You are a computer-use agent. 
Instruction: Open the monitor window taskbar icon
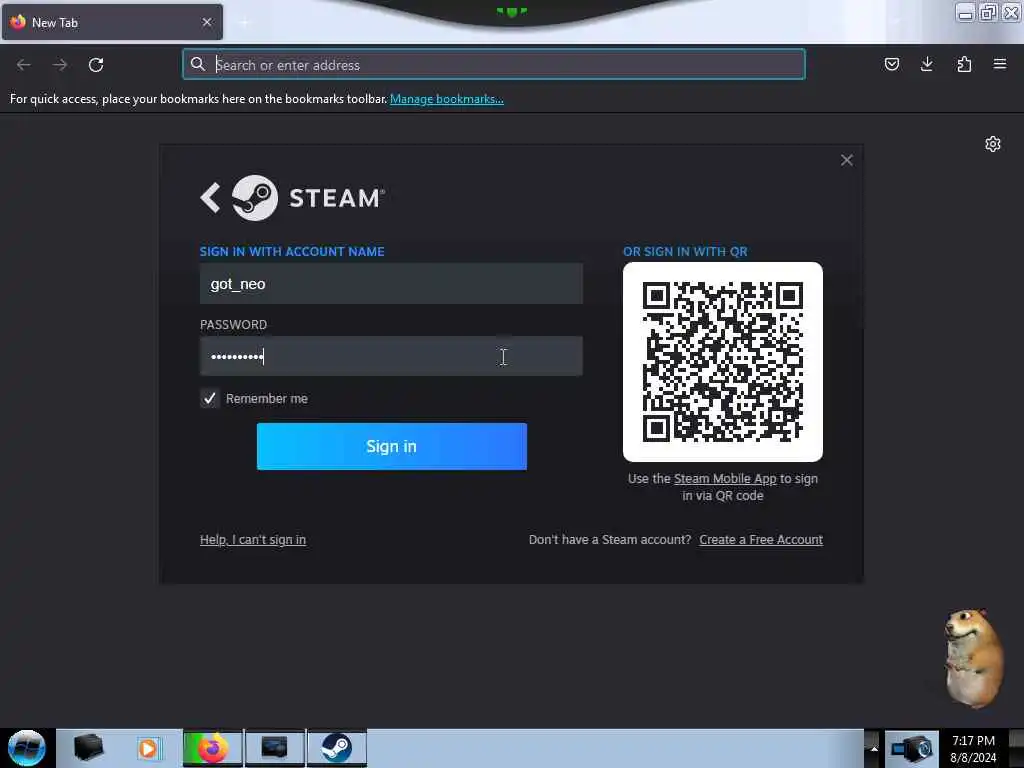[x=274, y=748]
